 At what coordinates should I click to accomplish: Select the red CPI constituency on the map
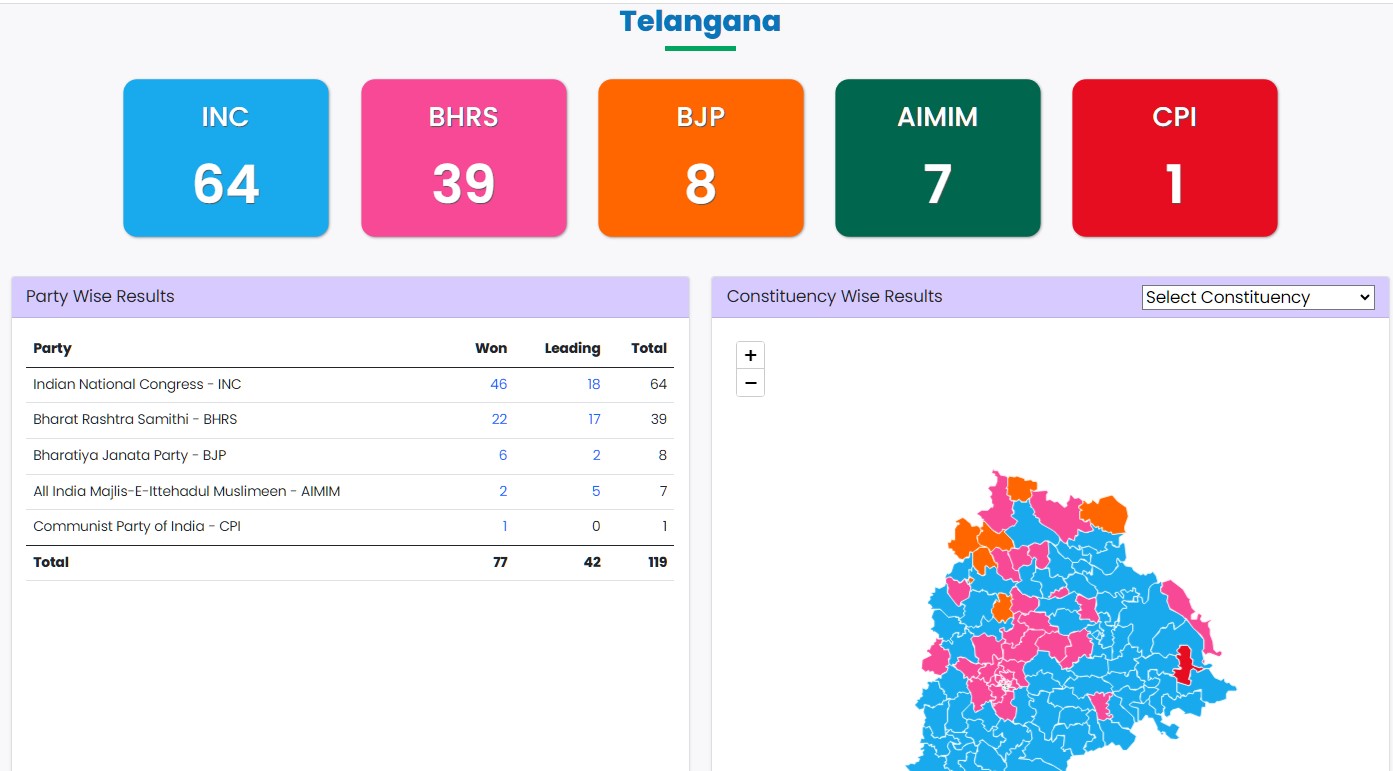pos(1186,664)
